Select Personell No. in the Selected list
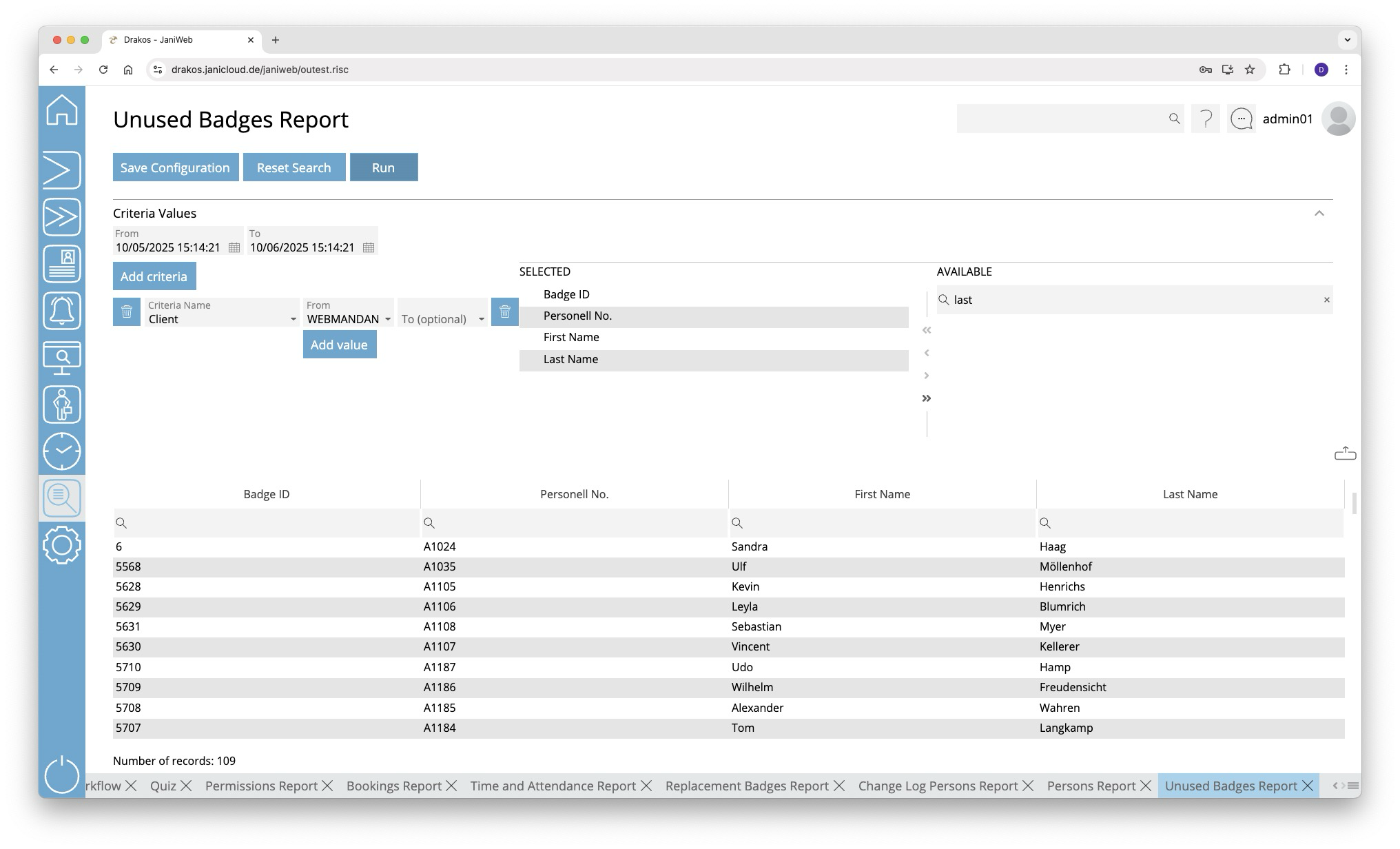This screenshot has height=849, width=1400. [577, 316]
